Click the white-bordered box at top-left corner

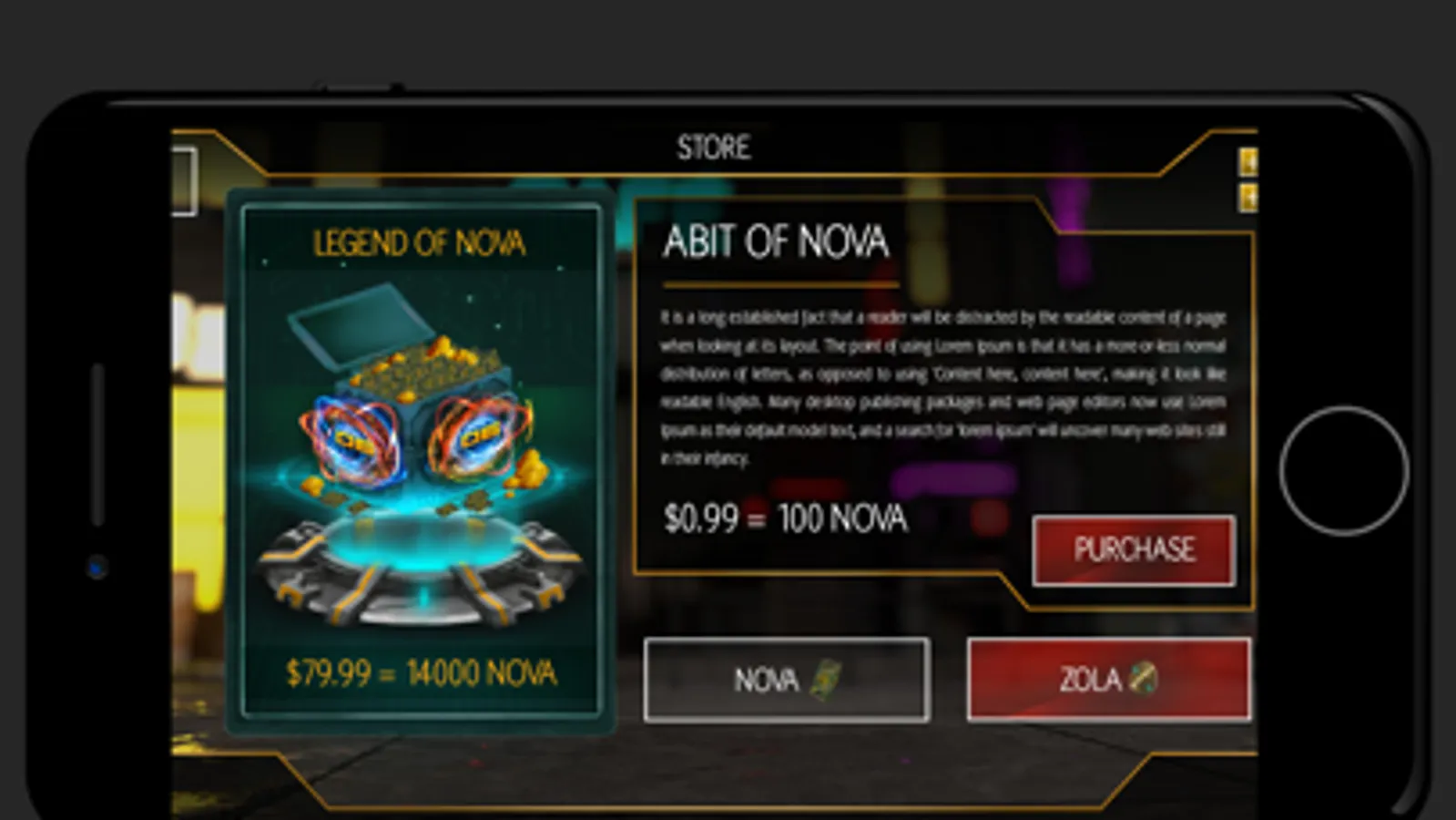[x=184, y=181]
